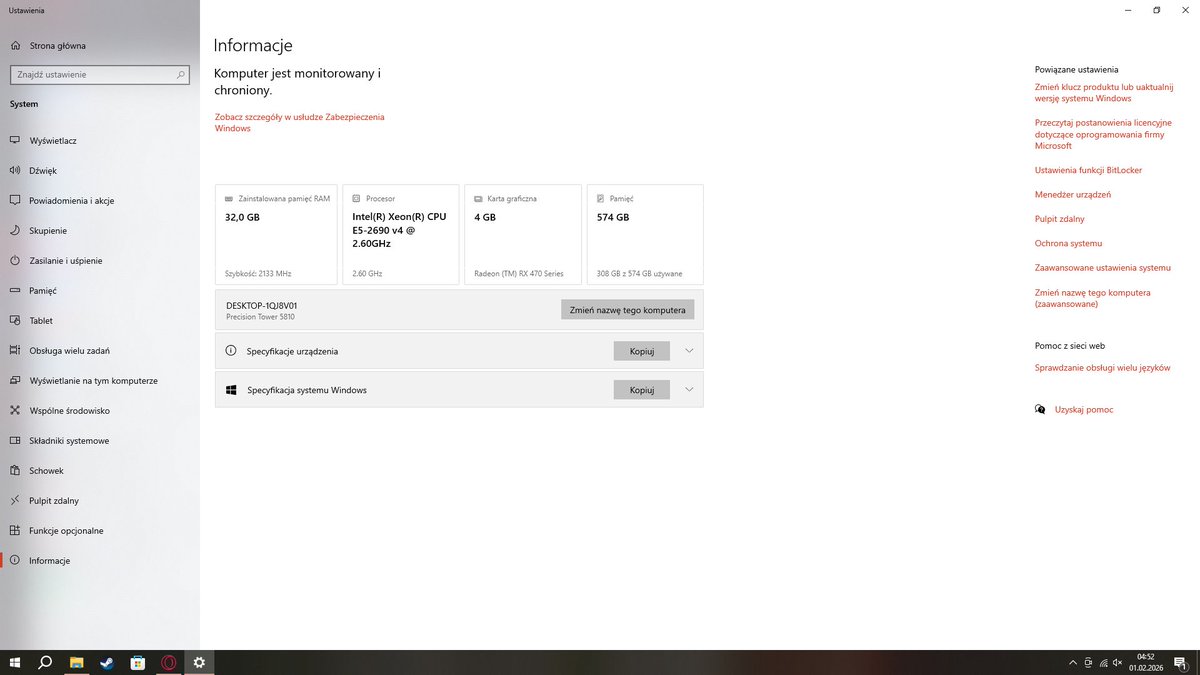Show hidden system tray icons
This screenshot has width=1200, height=675.
click(x=1073, y=663)
